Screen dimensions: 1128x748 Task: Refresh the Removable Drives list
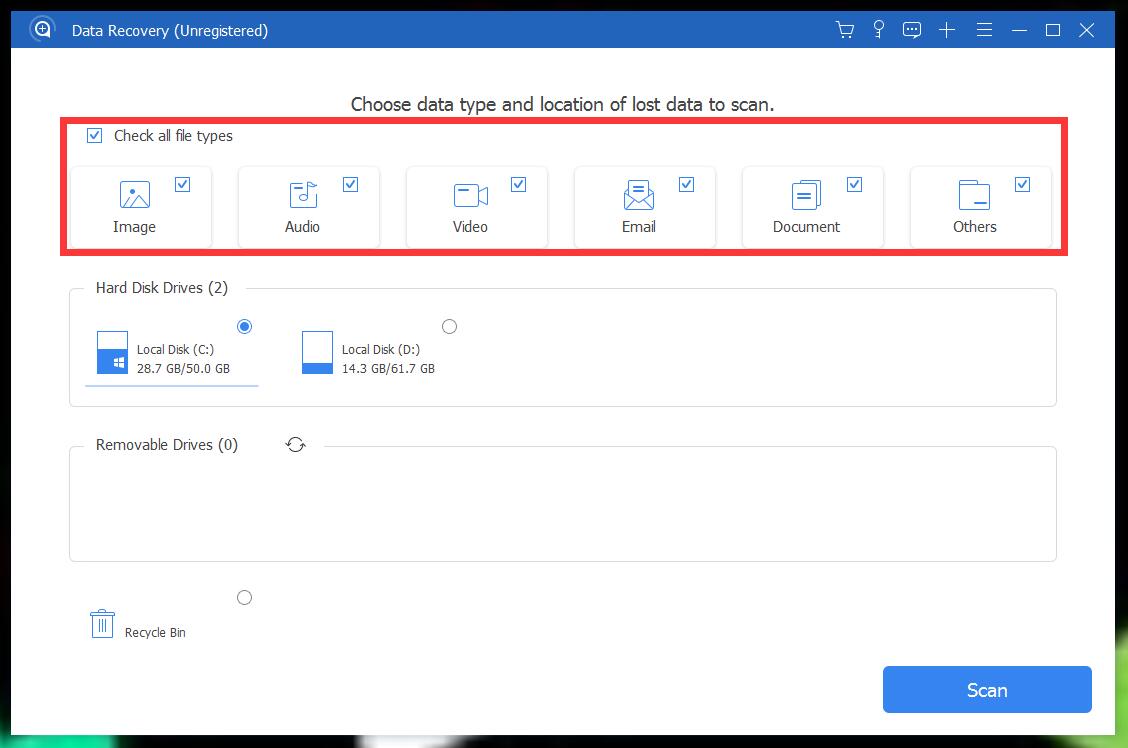click(296, 444)
